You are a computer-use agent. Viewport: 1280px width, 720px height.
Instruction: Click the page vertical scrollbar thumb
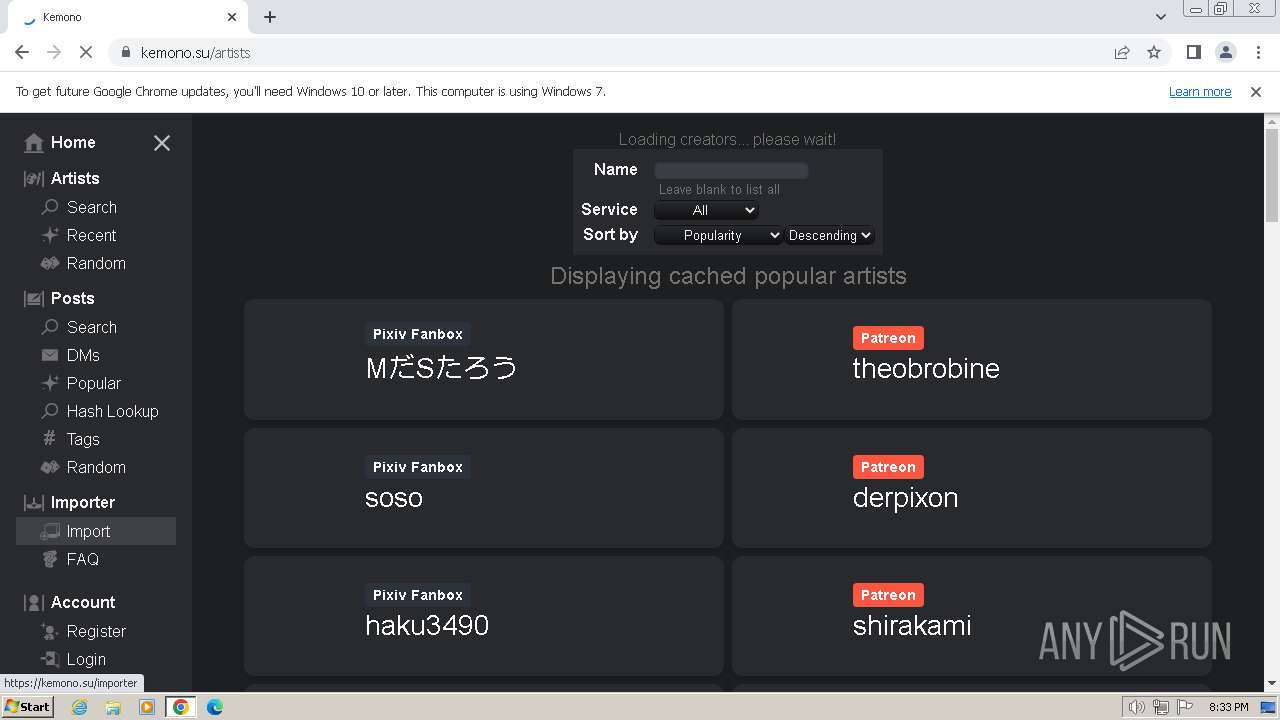pyautogui.click(x=1272, y=175)
